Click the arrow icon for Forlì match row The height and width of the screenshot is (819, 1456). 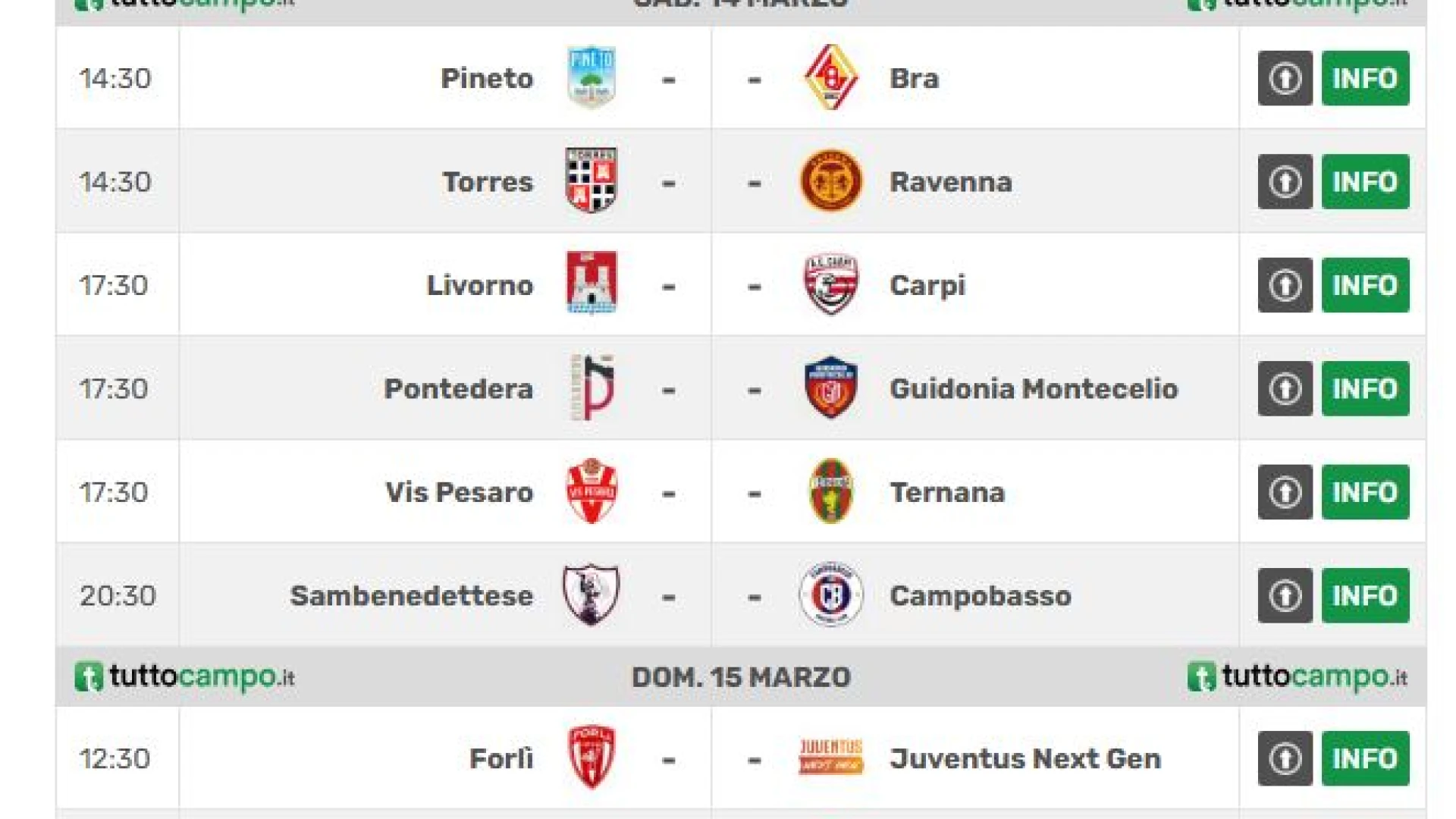(x=1285, y=758)
